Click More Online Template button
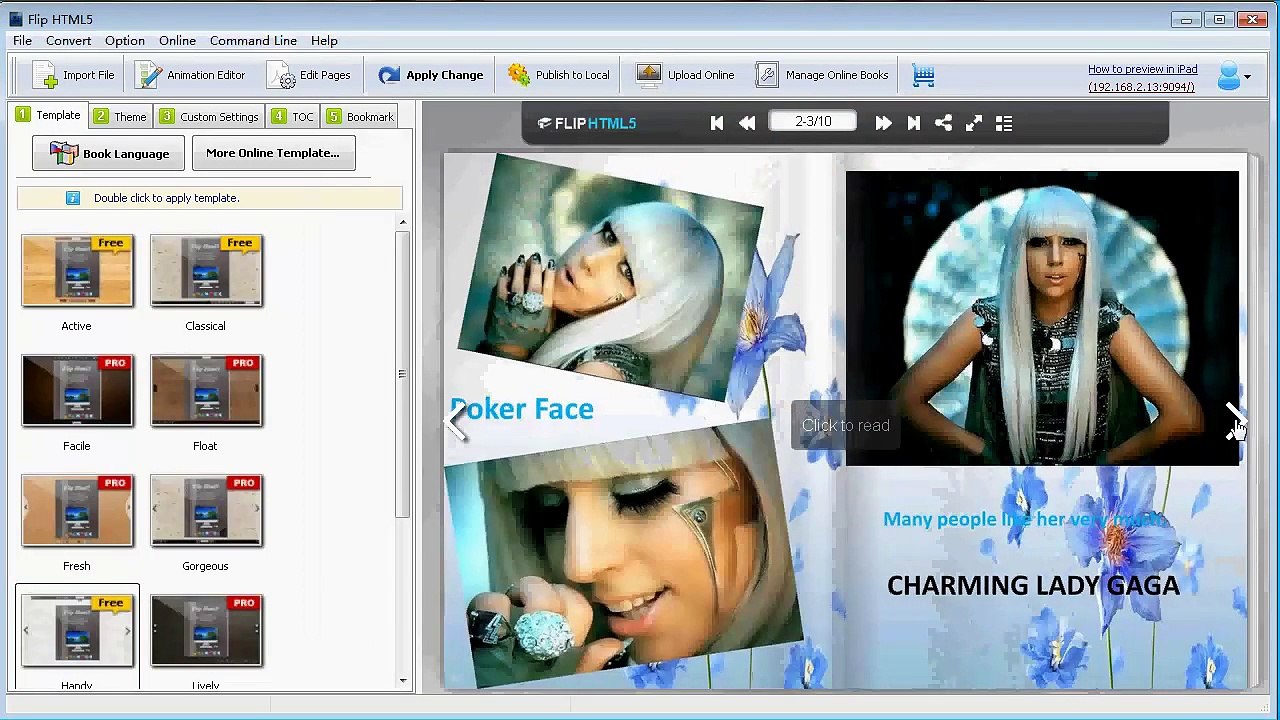 273,153
